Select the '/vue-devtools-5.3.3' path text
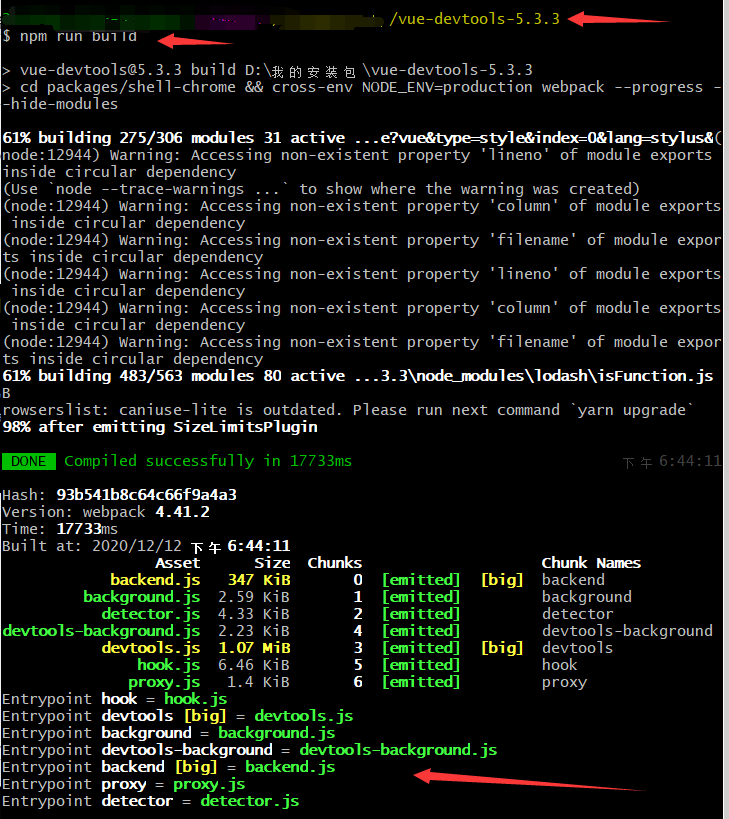The height and width of the screenshot is (819, 729). click(475, 19)
